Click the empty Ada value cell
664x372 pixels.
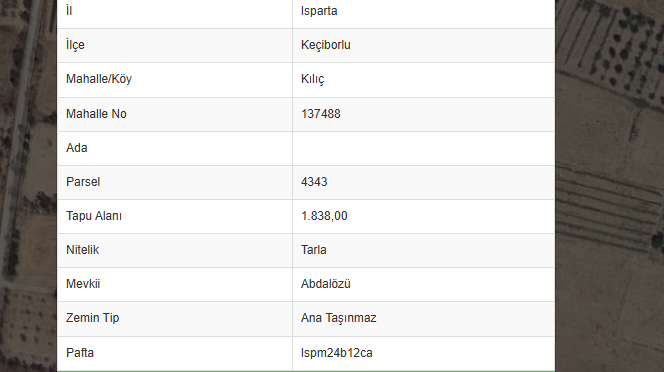click(423, 148)
